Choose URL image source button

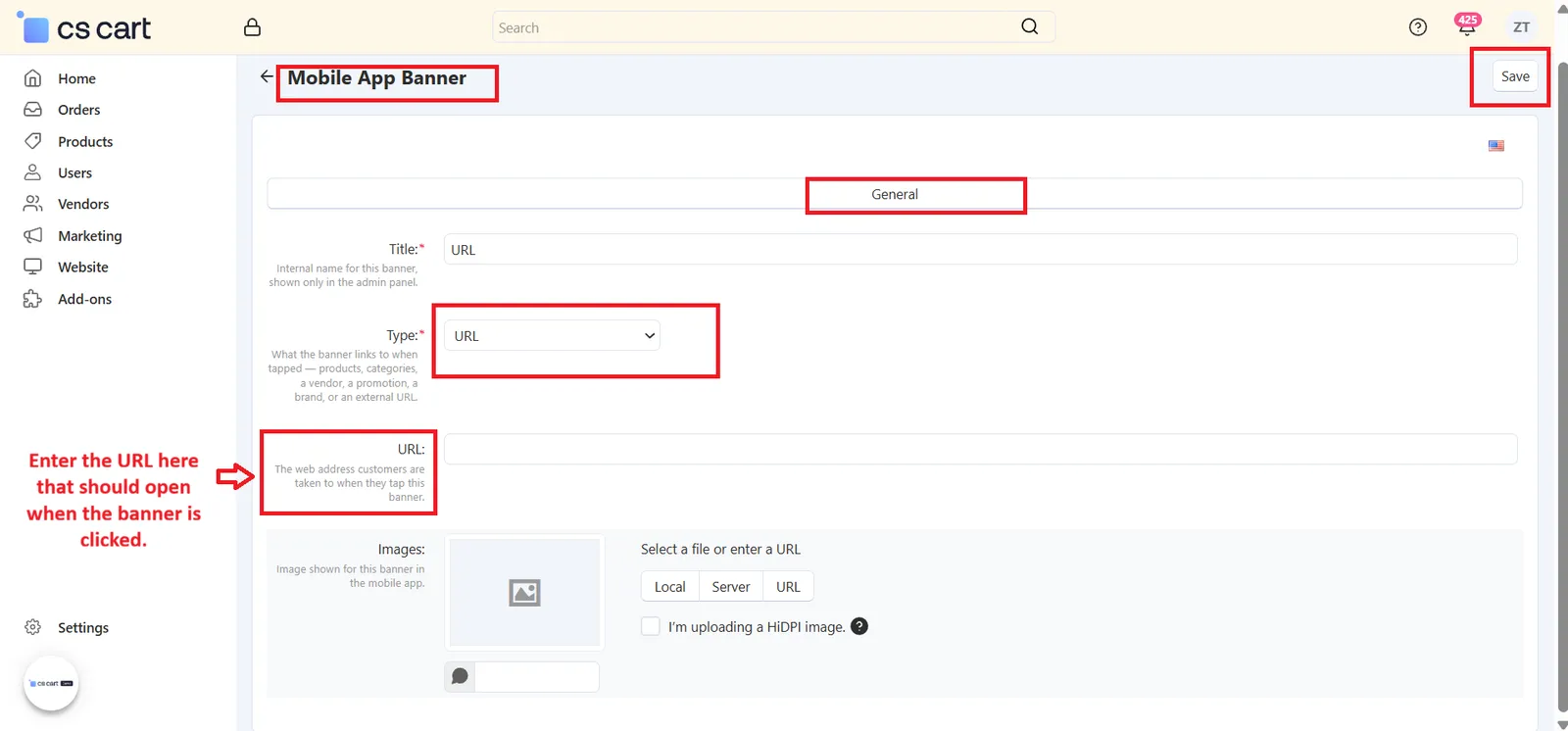(x=788, y=587)
